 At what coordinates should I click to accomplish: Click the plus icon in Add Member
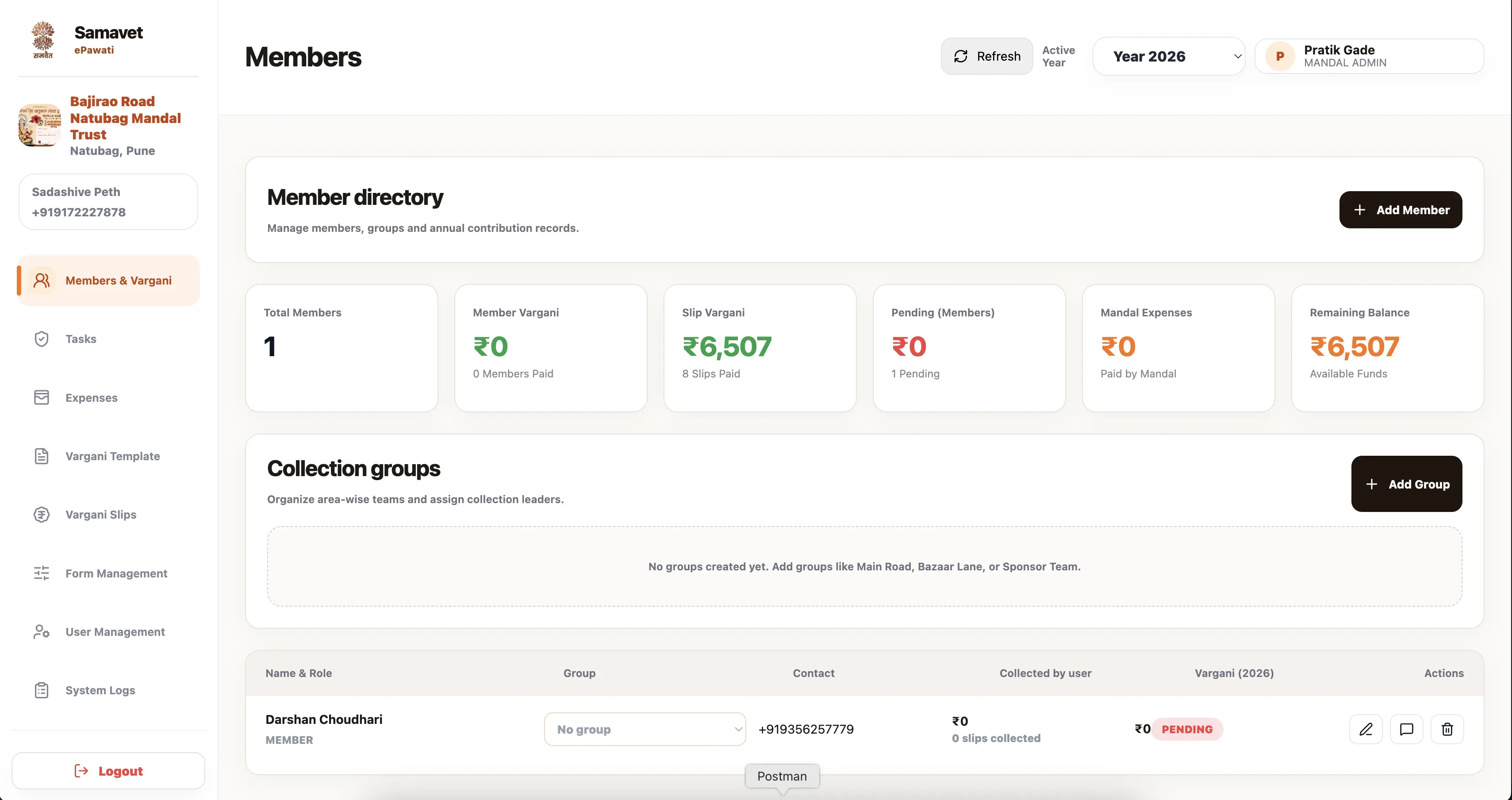[1359, 210]
